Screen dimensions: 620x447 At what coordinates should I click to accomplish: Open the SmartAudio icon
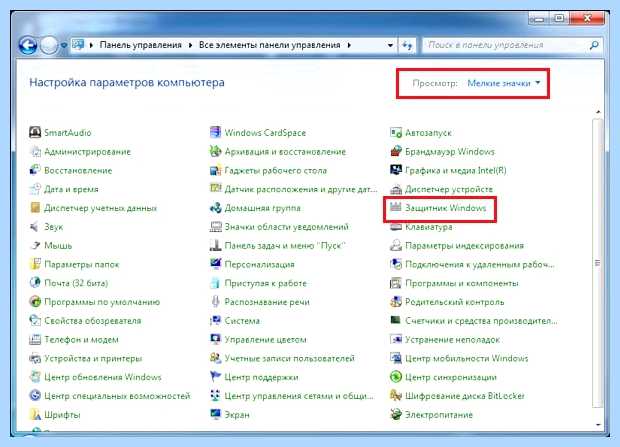pyautogui.click(x=35, y=132)
